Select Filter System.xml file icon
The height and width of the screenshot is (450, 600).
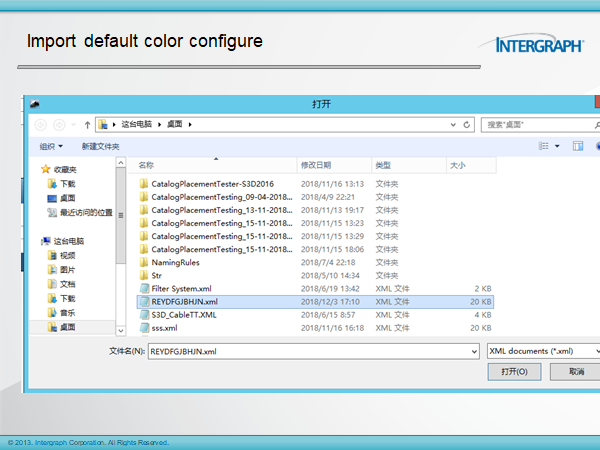(x=144, y=289)
